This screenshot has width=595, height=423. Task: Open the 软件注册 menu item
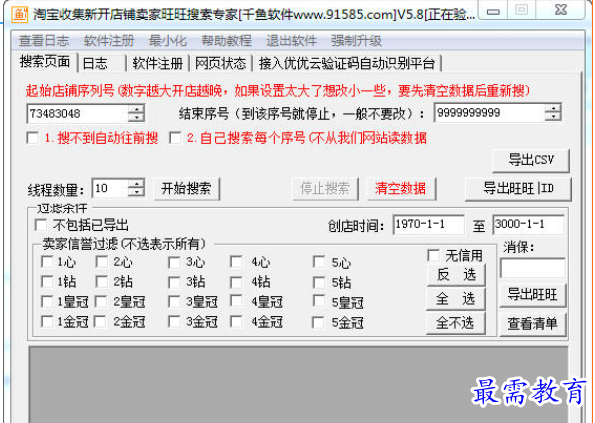click(x=109, y=41)
